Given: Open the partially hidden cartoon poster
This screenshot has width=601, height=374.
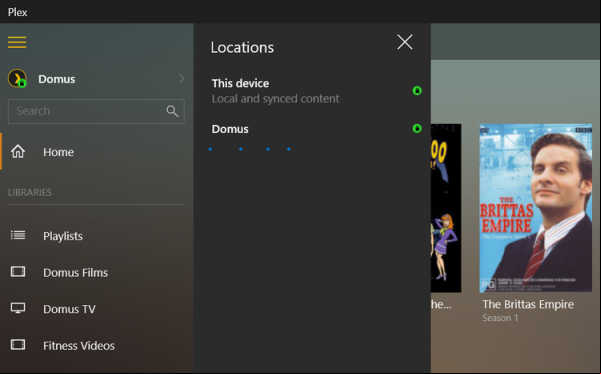Looking at the screenshot, I should (x=446, y=208).
